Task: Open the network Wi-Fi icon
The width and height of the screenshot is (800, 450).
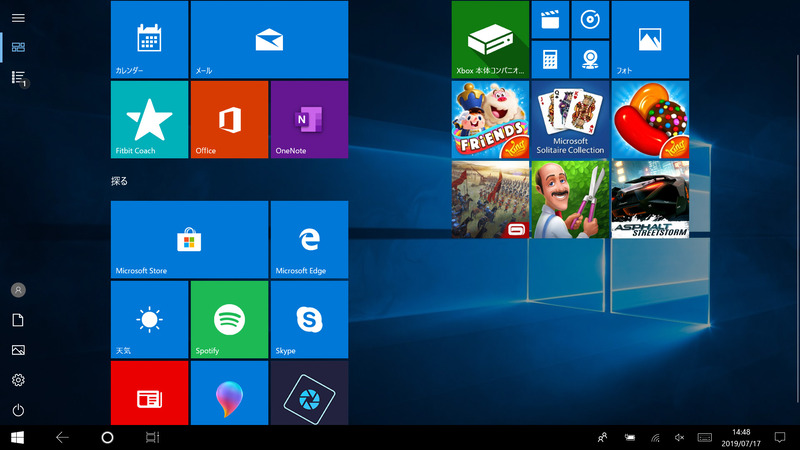Action: [x=655, y=437]
